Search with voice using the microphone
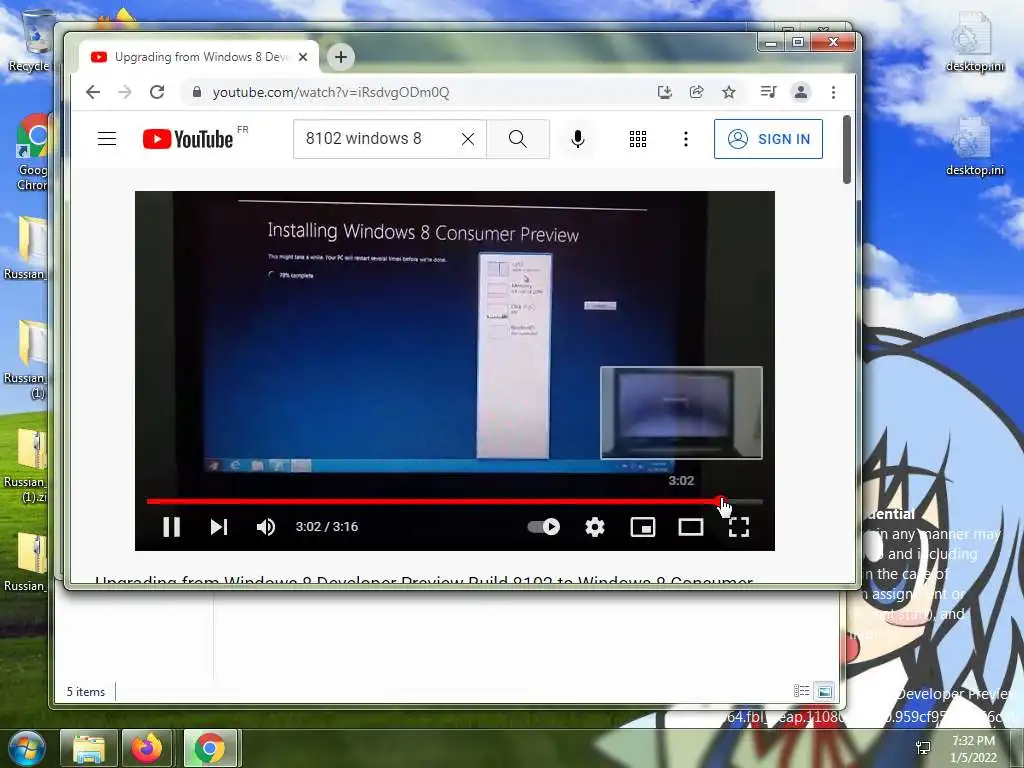 (x=578, y=138)
